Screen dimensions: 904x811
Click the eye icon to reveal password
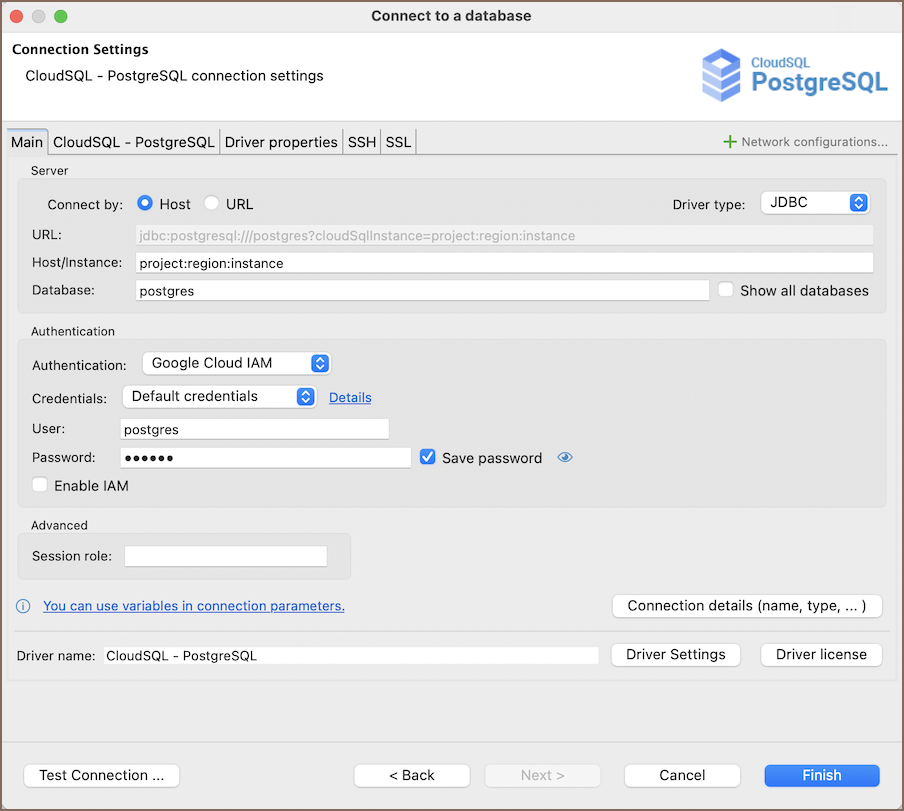click(x=565, y=458)
